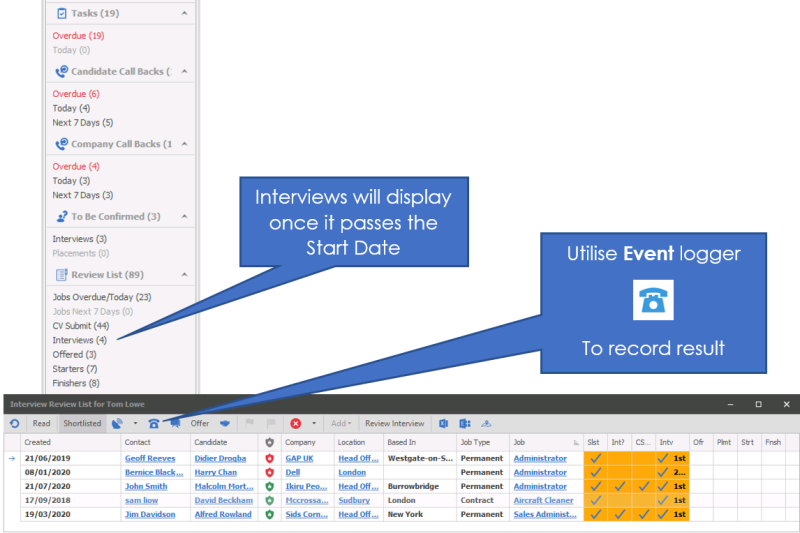
Task: Click the speech bubble icon in the toolbar
Action: 175,423
